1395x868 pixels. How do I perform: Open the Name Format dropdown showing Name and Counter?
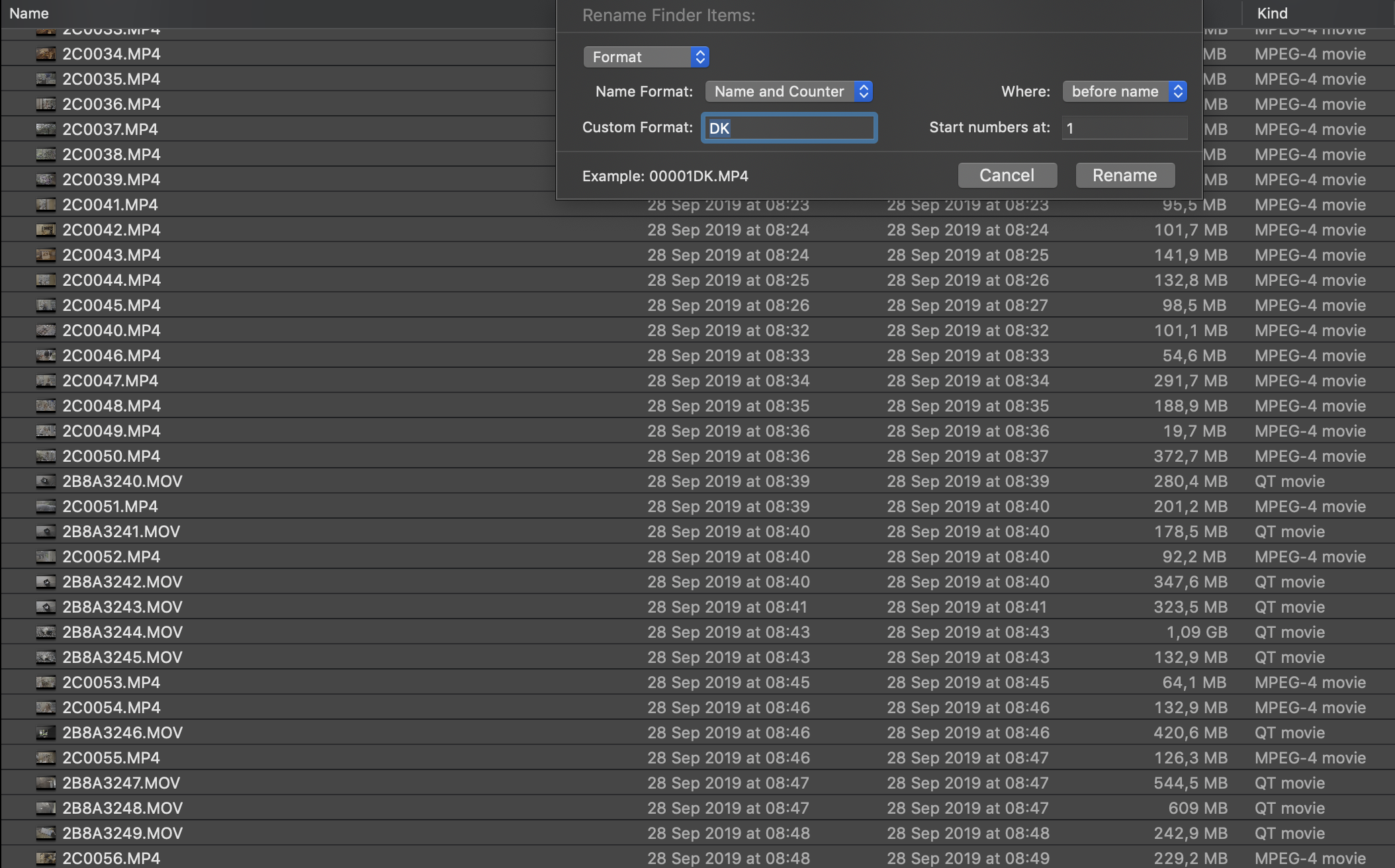789,91
